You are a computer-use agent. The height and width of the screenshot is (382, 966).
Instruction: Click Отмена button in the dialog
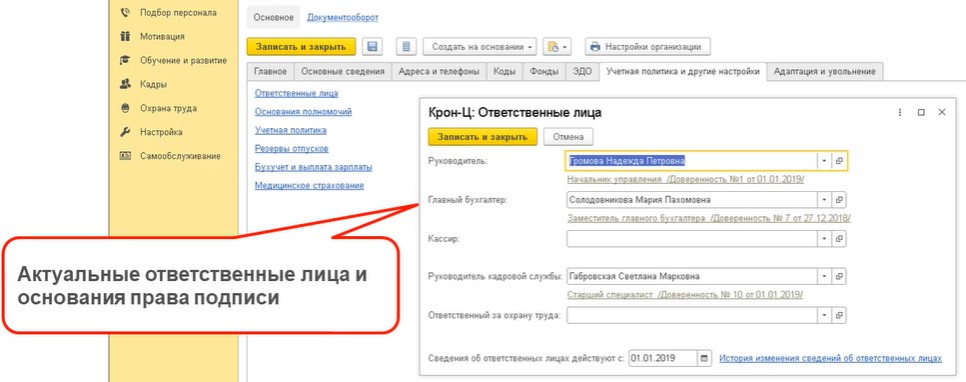[x=568, y=137]
